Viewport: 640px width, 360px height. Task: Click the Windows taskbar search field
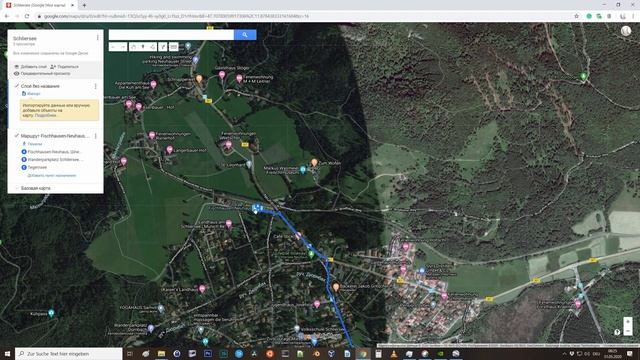tap(69, 353)
